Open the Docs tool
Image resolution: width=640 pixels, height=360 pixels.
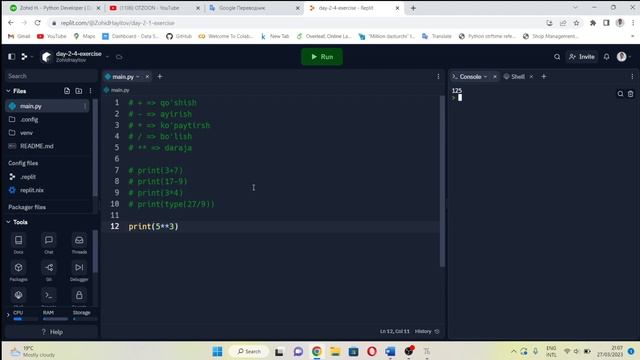[x=18, y=244]
